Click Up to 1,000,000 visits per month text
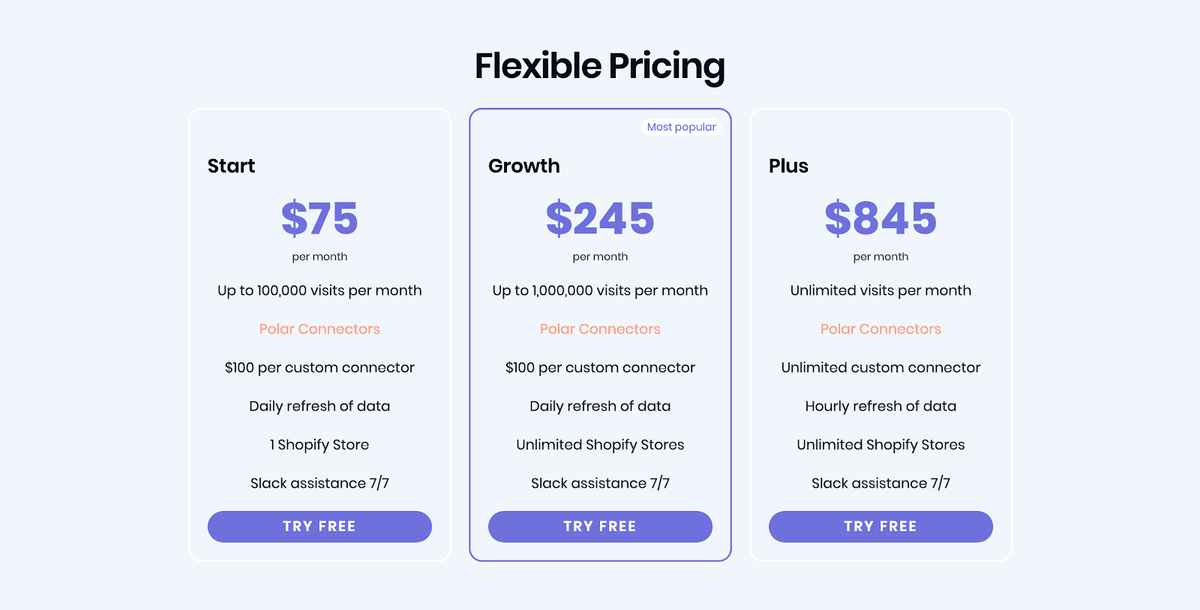The width and height of the screenshot is (1200, 610). (x=600, y=291)
